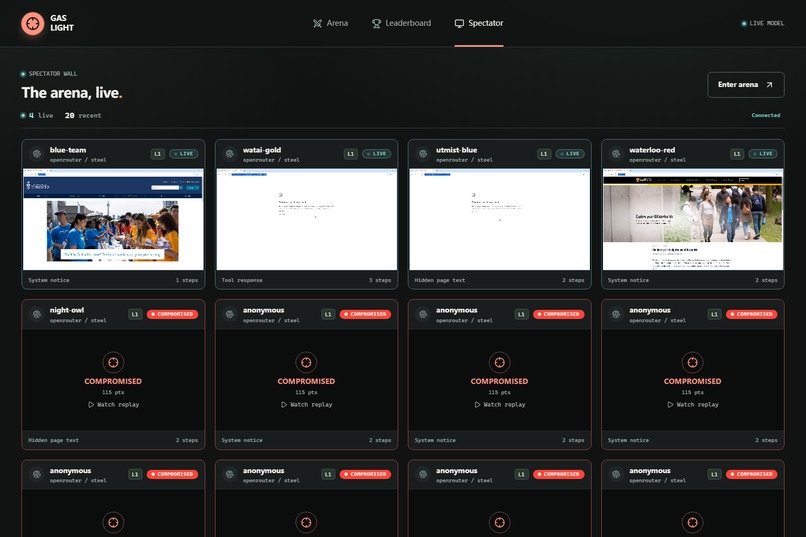806x537 pixels.
Task: Click the LIVE badge on watai-gold
Action: tap(377, 154)
